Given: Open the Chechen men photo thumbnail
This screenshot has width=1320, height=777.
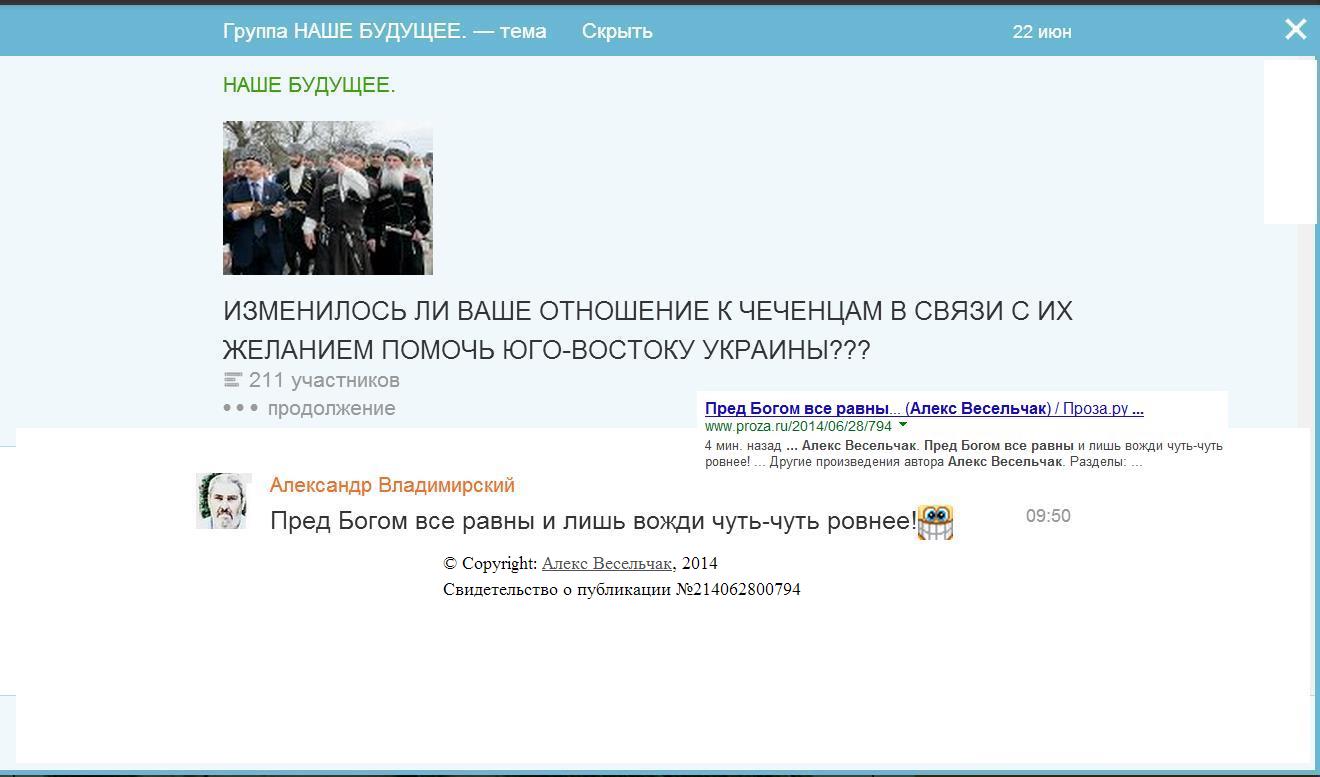Looking at the screenshot, I should tap(328, 198).
